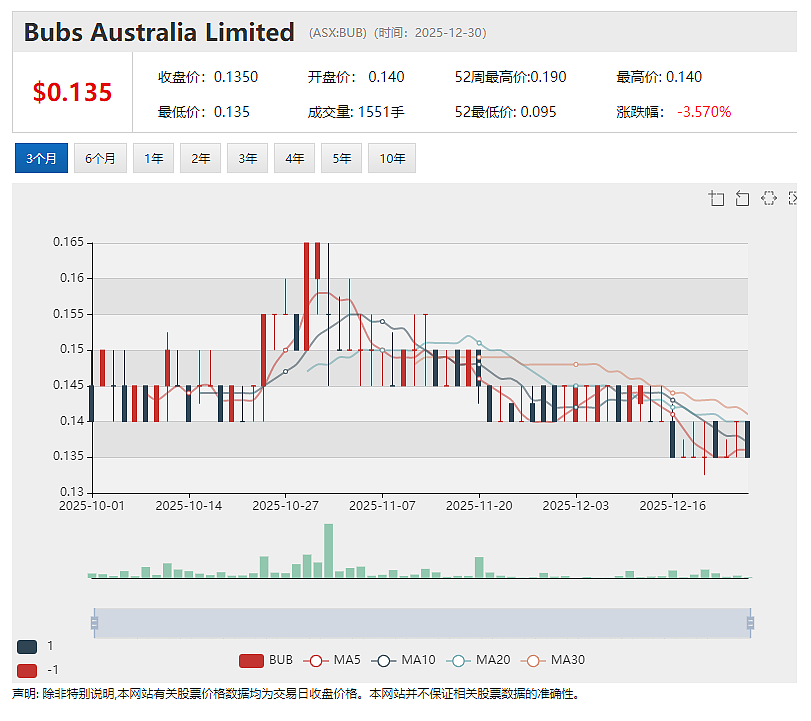The height and width of the screenshot is (721, 811).
Task: Show the 10年 price history
Action: pyautogui.click(x=392, y=158)
